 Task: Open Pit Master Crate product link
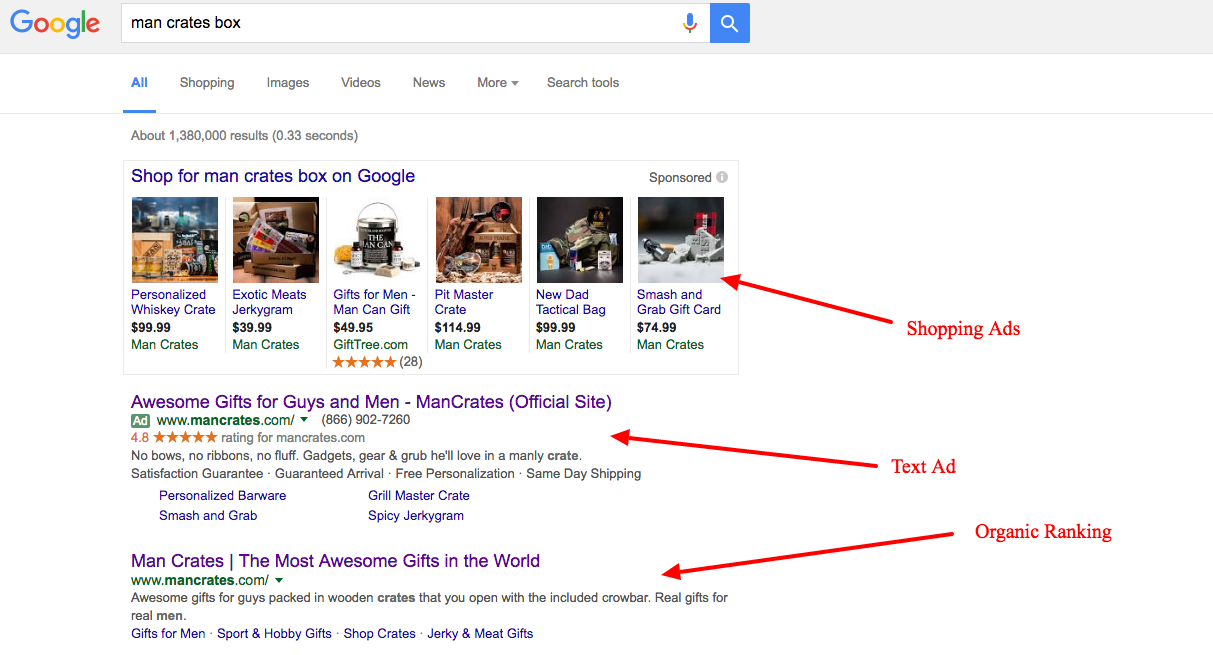(464, 302)
